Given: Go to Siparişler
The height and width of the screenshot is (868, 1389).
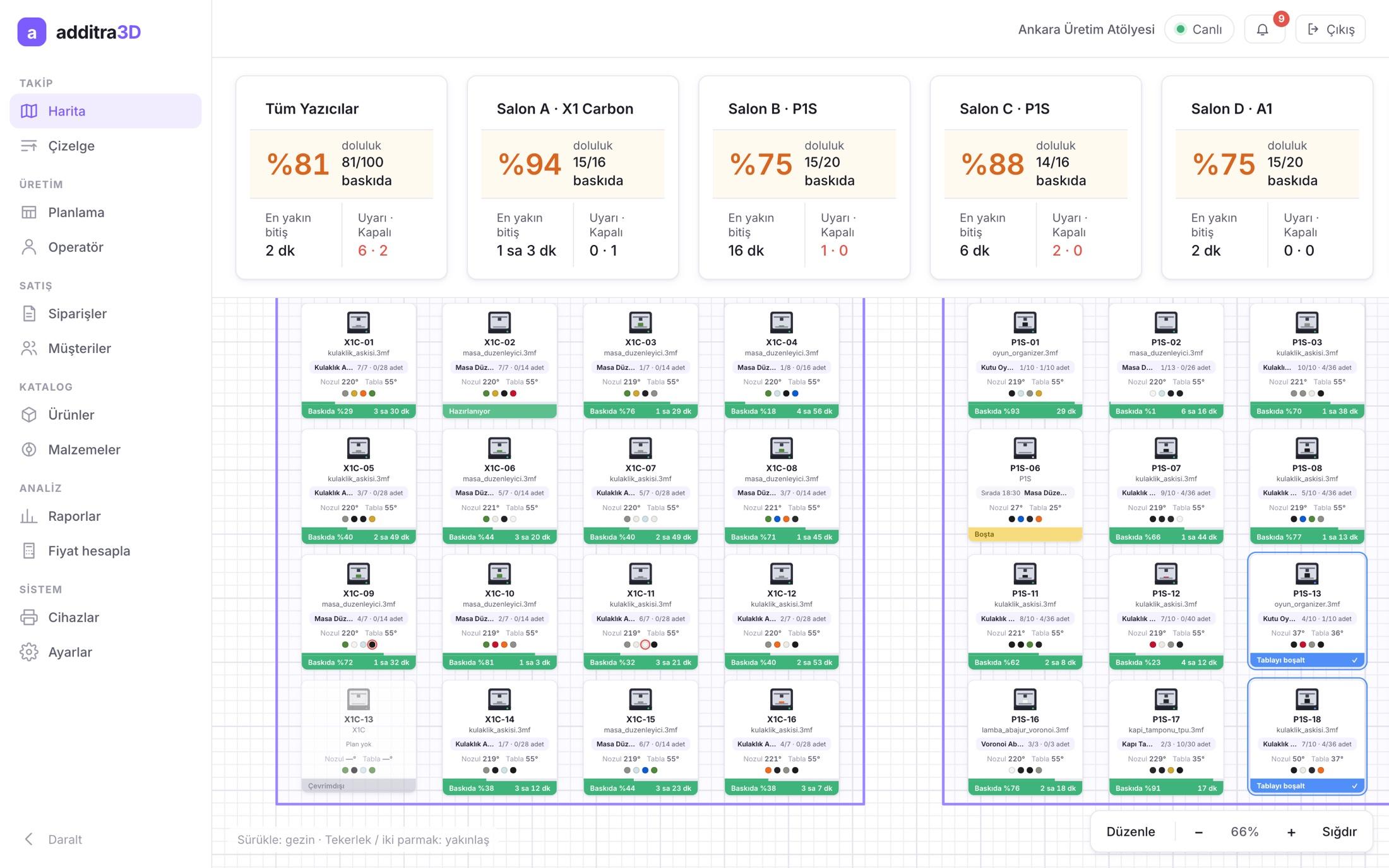Looking at the screenshot, I should point(105,314).
